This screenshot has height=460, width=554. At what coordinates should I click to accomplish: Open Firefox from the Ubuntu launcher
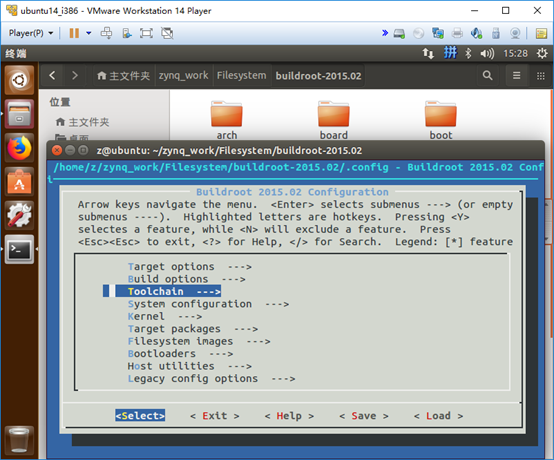pyautogui.click(x=19, y=148)
